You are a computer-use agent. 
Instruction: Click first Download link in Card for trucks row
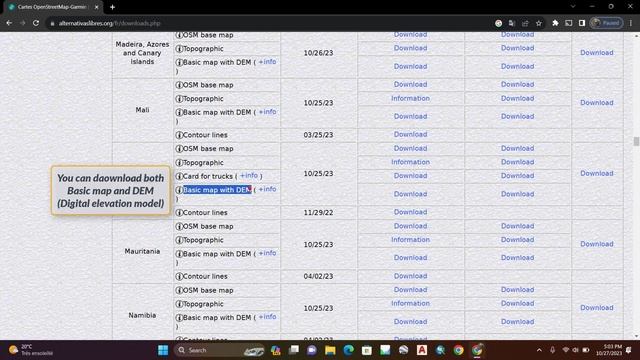pyautogui.click(x=410, y=176)
